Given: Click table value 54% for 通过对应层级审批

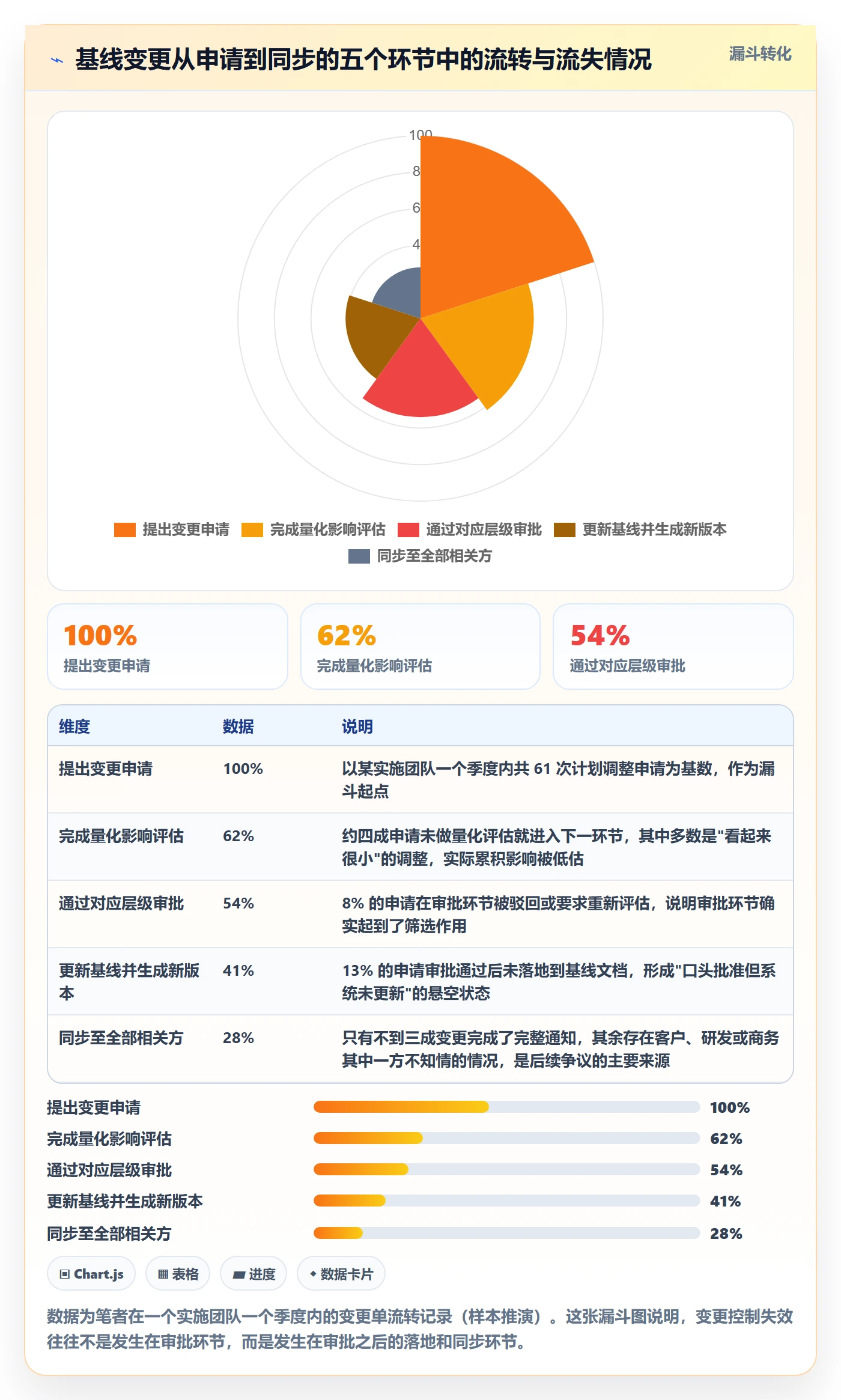Looking at the screenshot, I should (x=238, y=903).
